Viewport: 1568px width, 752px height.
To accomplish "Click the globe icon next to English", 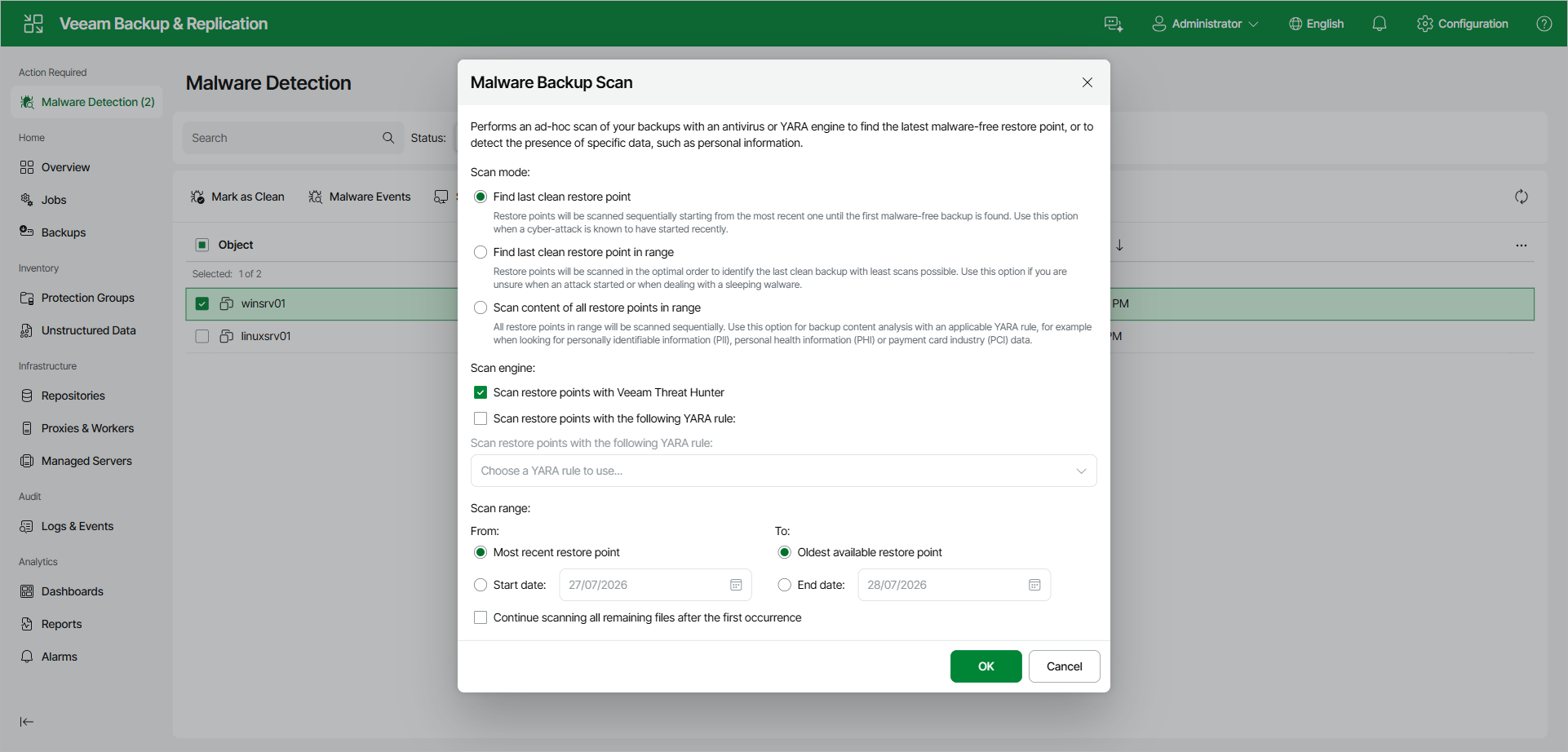I will 1296,24.
